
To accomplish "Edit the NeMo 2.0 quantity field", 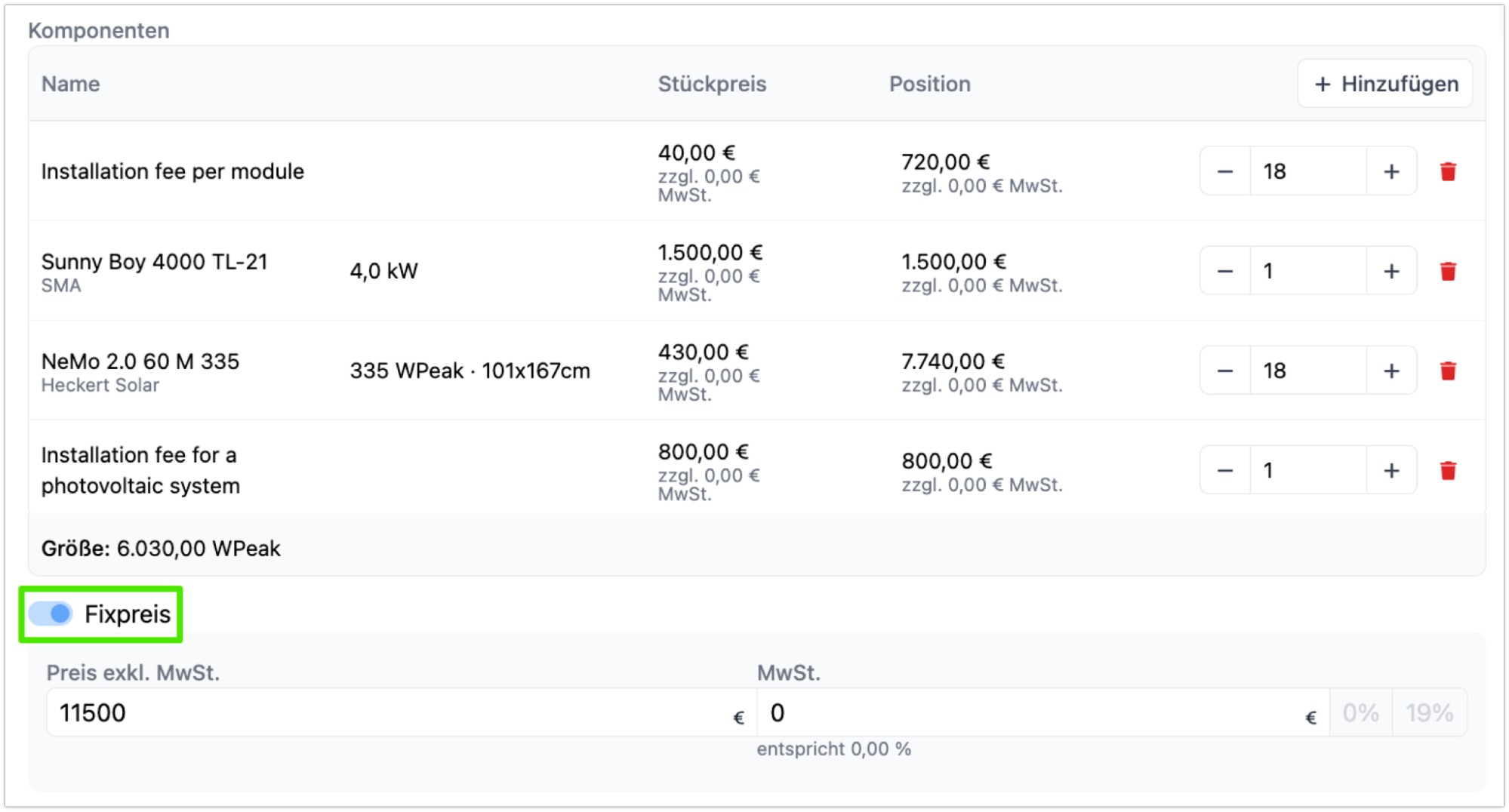I will tap(1307, 371).
